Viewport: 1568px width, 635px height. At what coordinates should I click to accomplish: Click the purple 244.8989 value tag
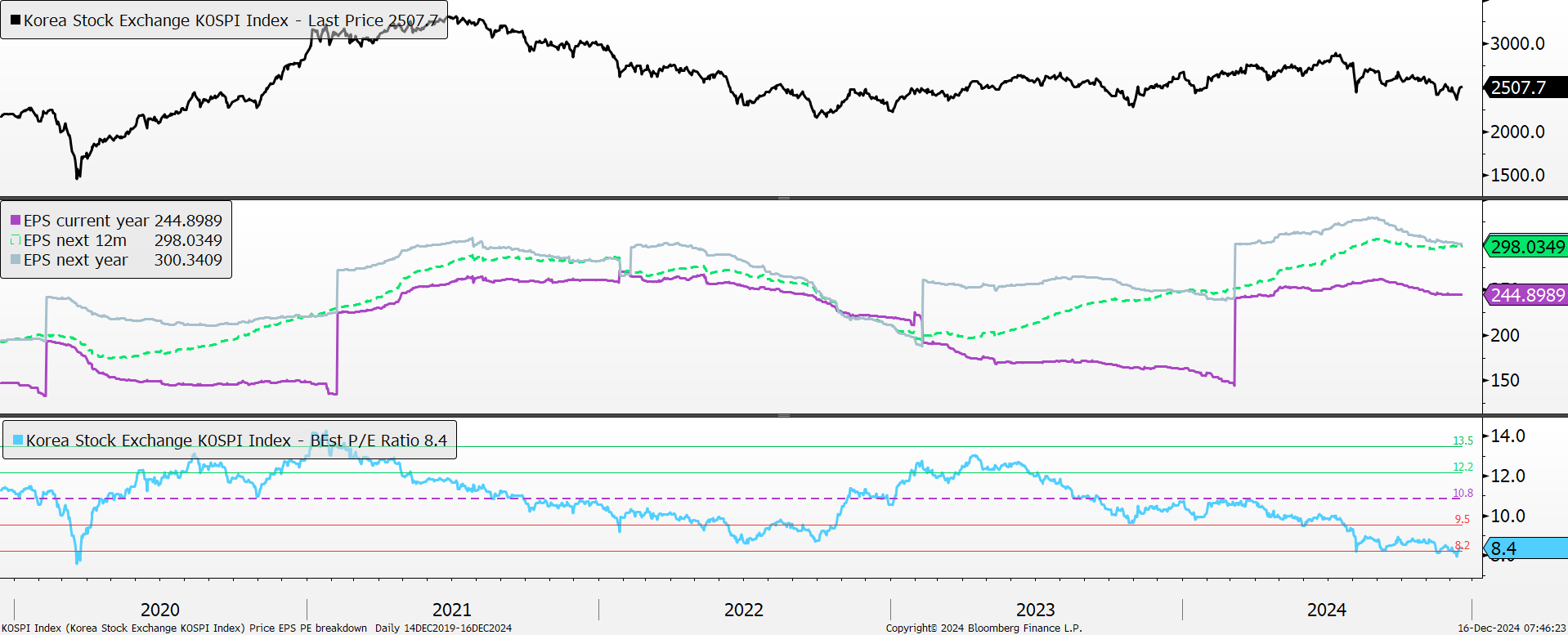tap(1525, 295)
